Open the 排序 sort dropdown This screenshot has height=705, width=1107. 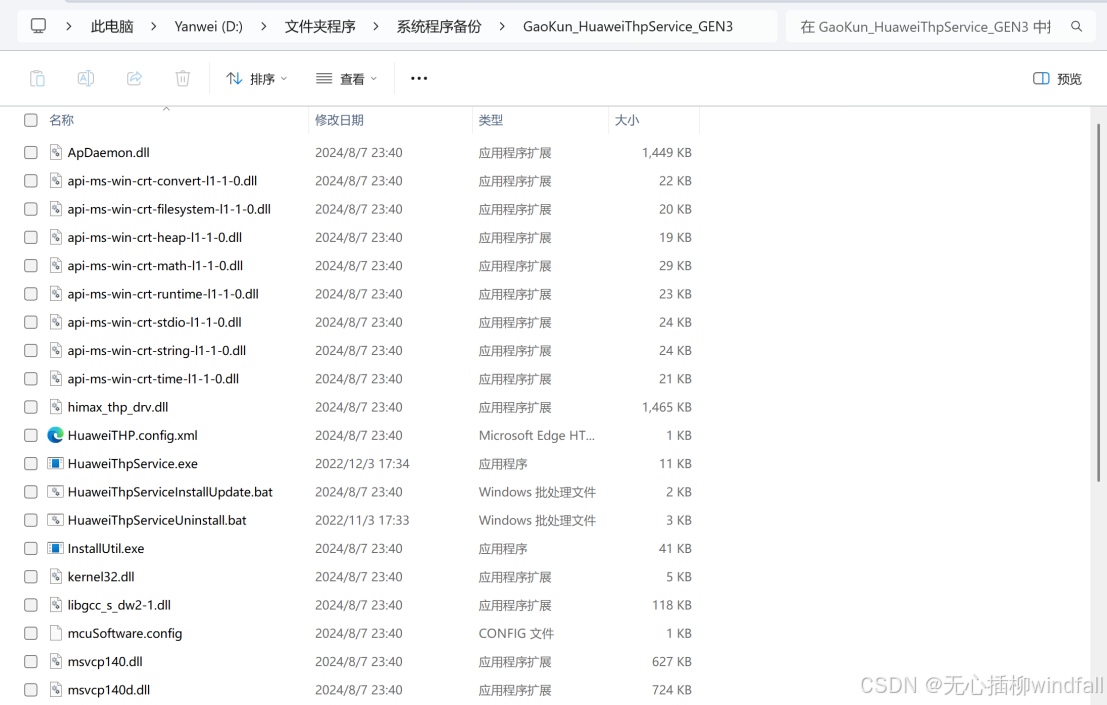click(256, 78)
